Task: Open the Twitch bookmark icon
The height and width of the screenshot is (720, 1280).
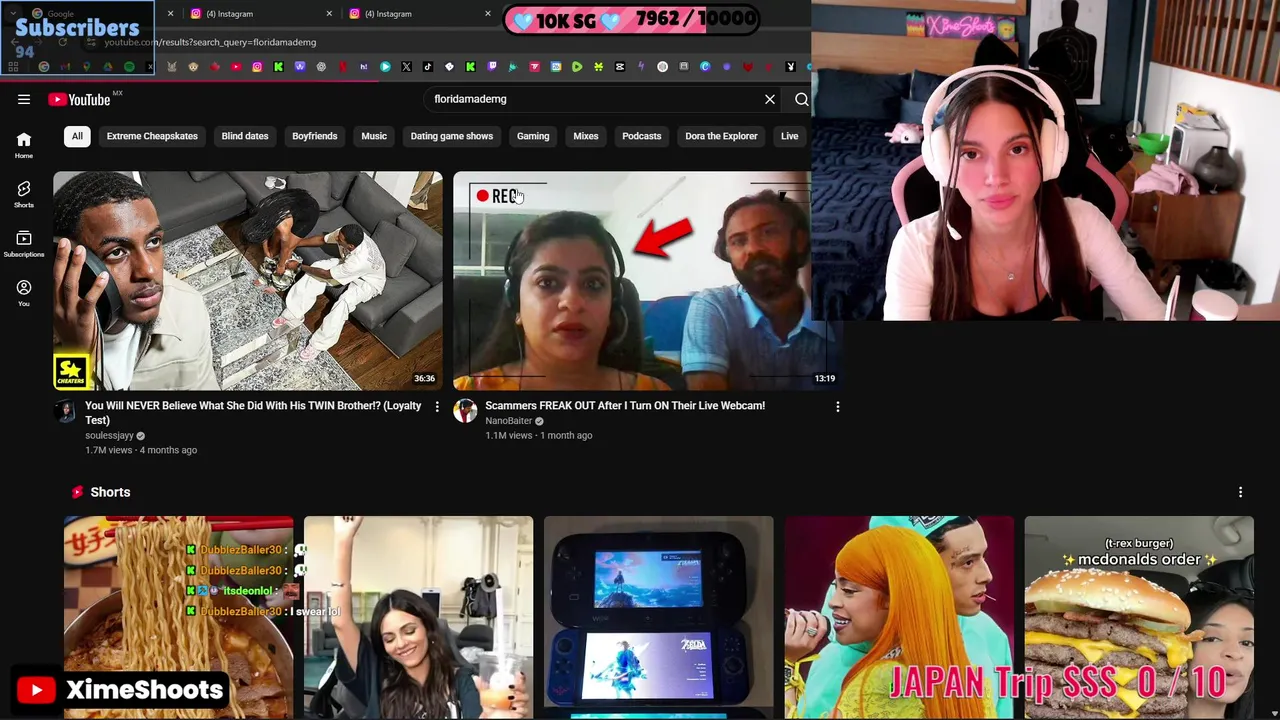Action: point(492,67)
